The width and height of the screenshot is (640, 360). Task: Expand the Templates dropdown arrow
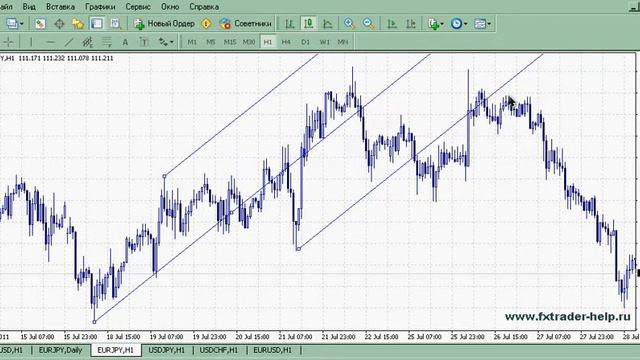click(x=489, y=24)
